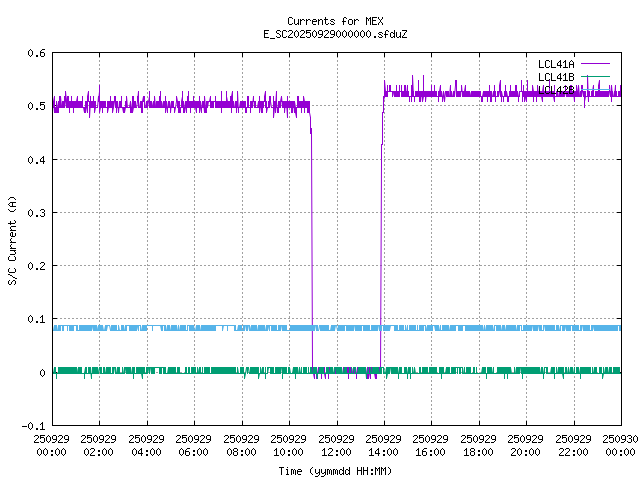Click the LCL42B legend label
Image resolution: width=640 pixels, height=480 pixels.
(555, 90)
